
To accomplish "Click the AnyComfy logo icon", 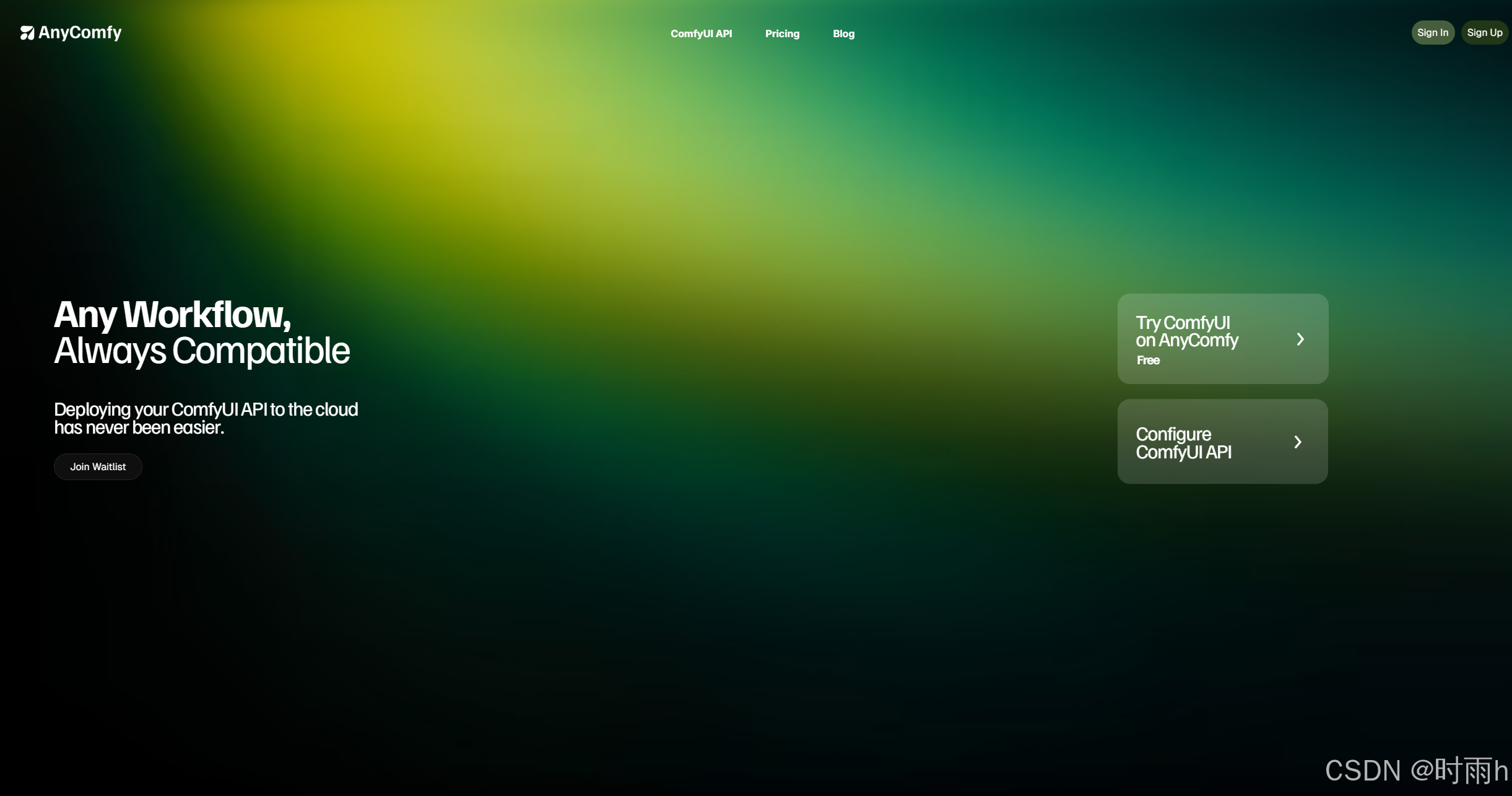I will pos(27,33).
